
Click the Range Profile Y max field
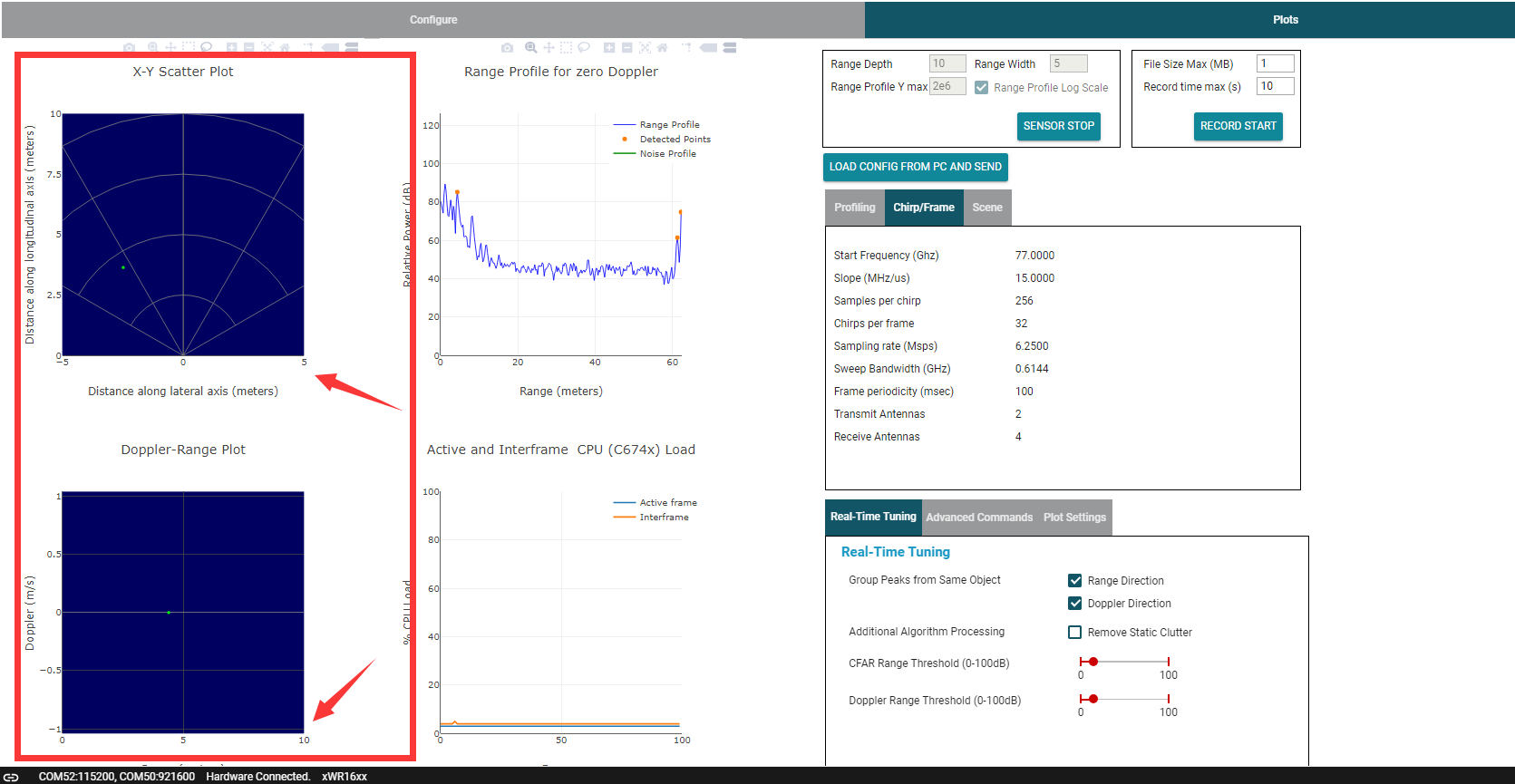[947, 86]
